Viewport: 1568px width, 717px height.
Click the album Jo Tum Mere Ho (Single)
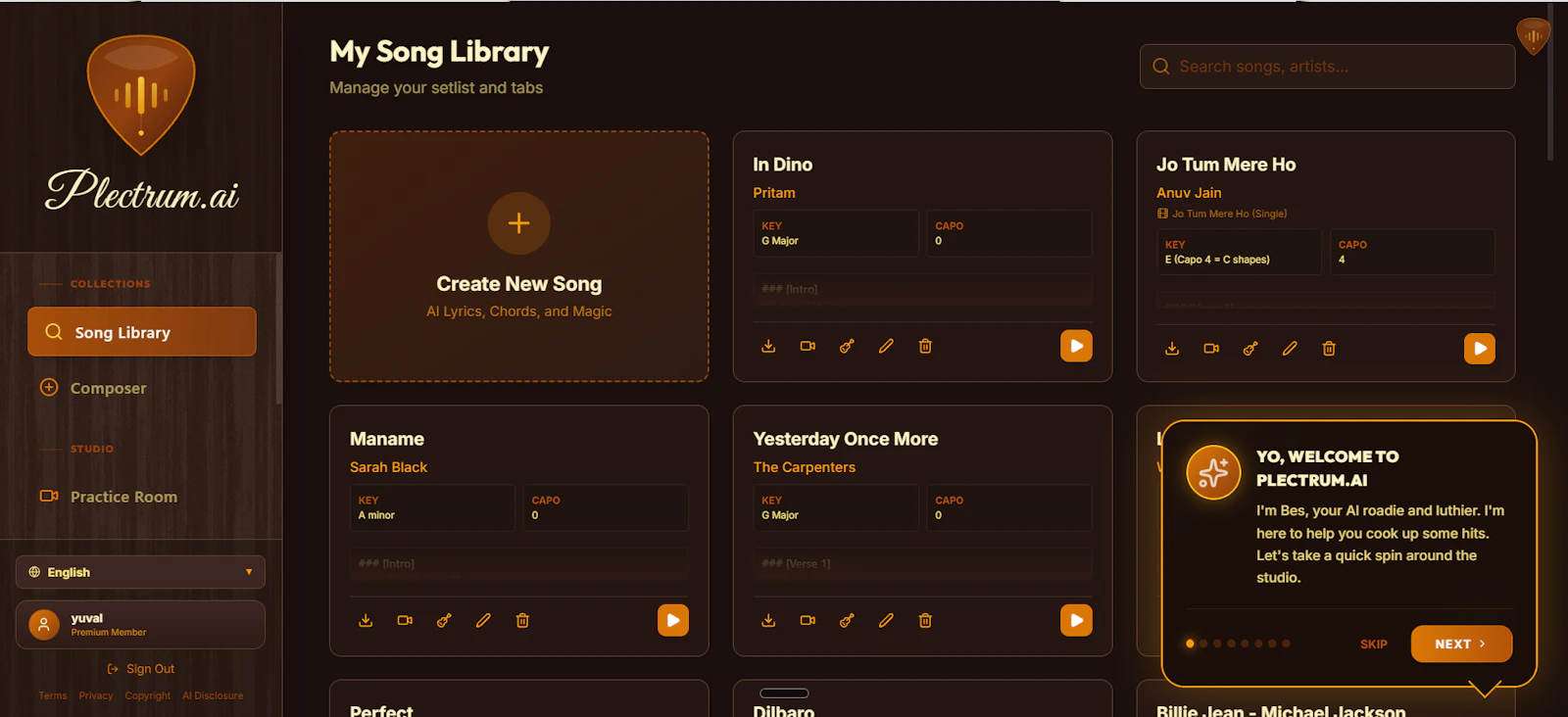pos(1222,214)
